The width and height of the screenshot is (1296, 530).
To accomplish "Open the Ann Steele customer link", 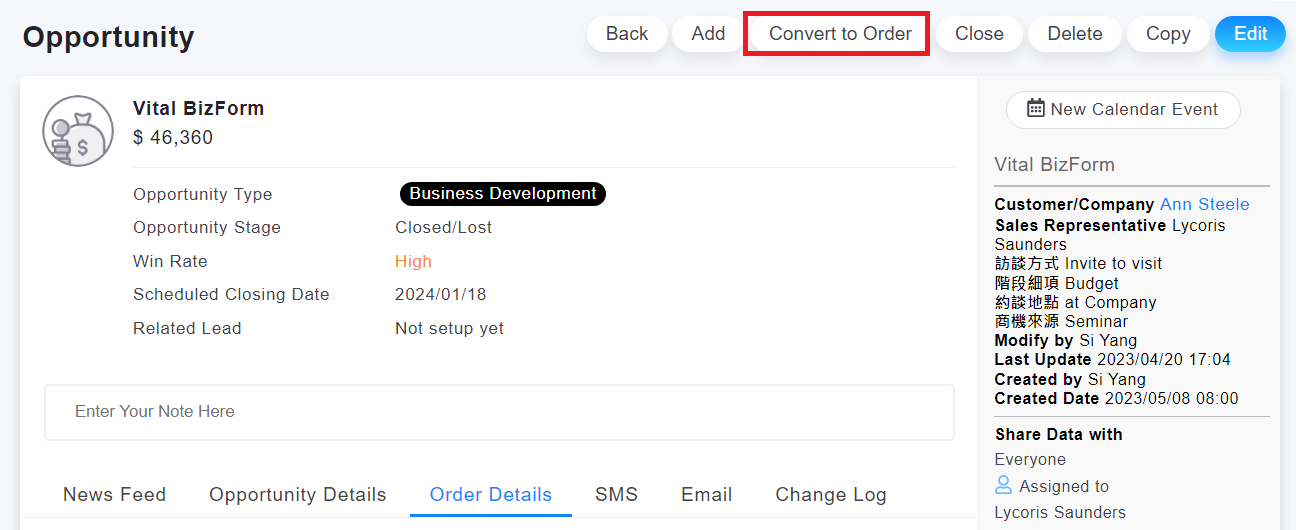I will point(1204,204).
